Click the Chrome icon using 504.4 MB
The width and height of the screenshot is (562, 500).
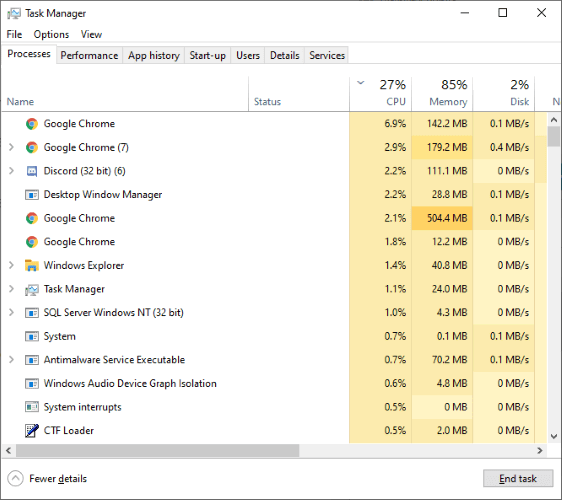32,218
